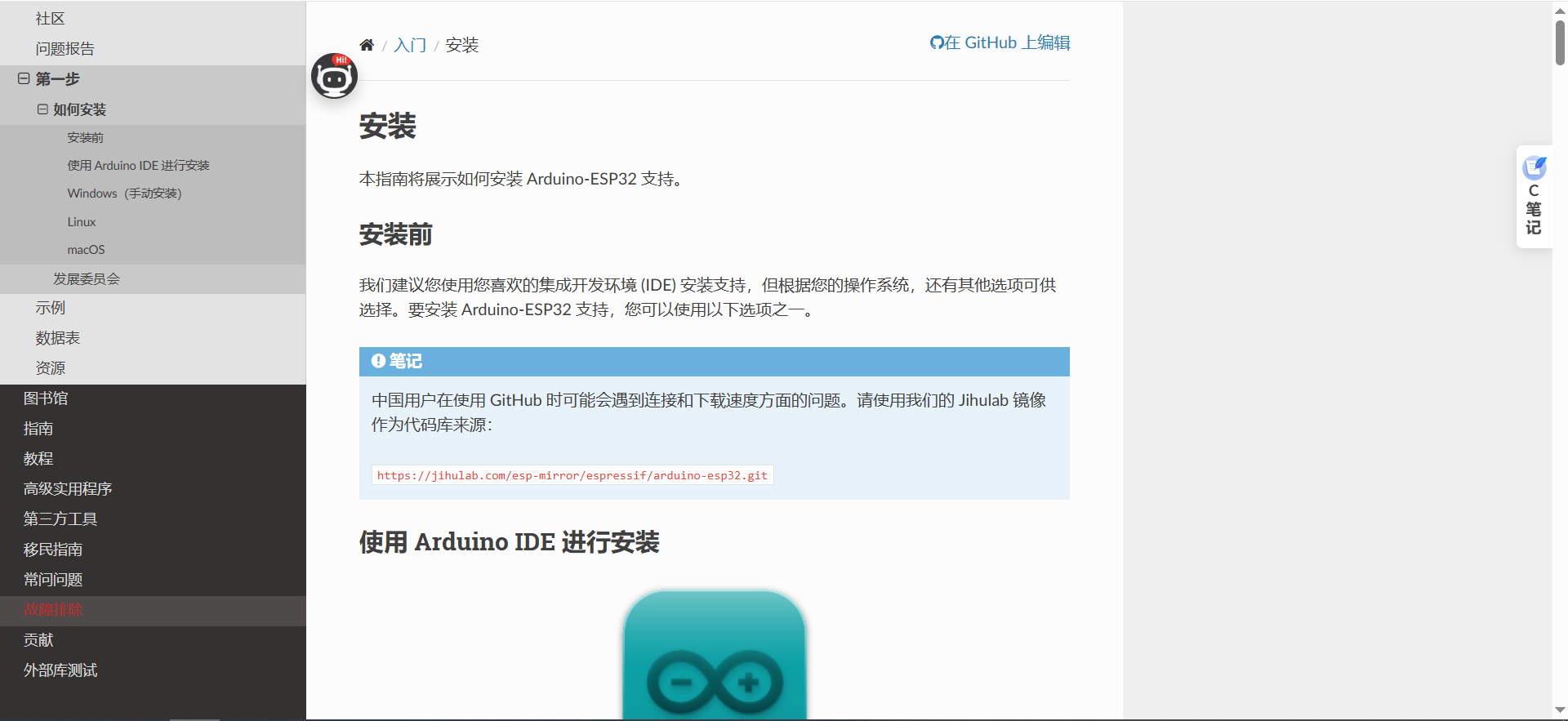Go to 入门 breadcrumb link

click(x=410, y=45)
